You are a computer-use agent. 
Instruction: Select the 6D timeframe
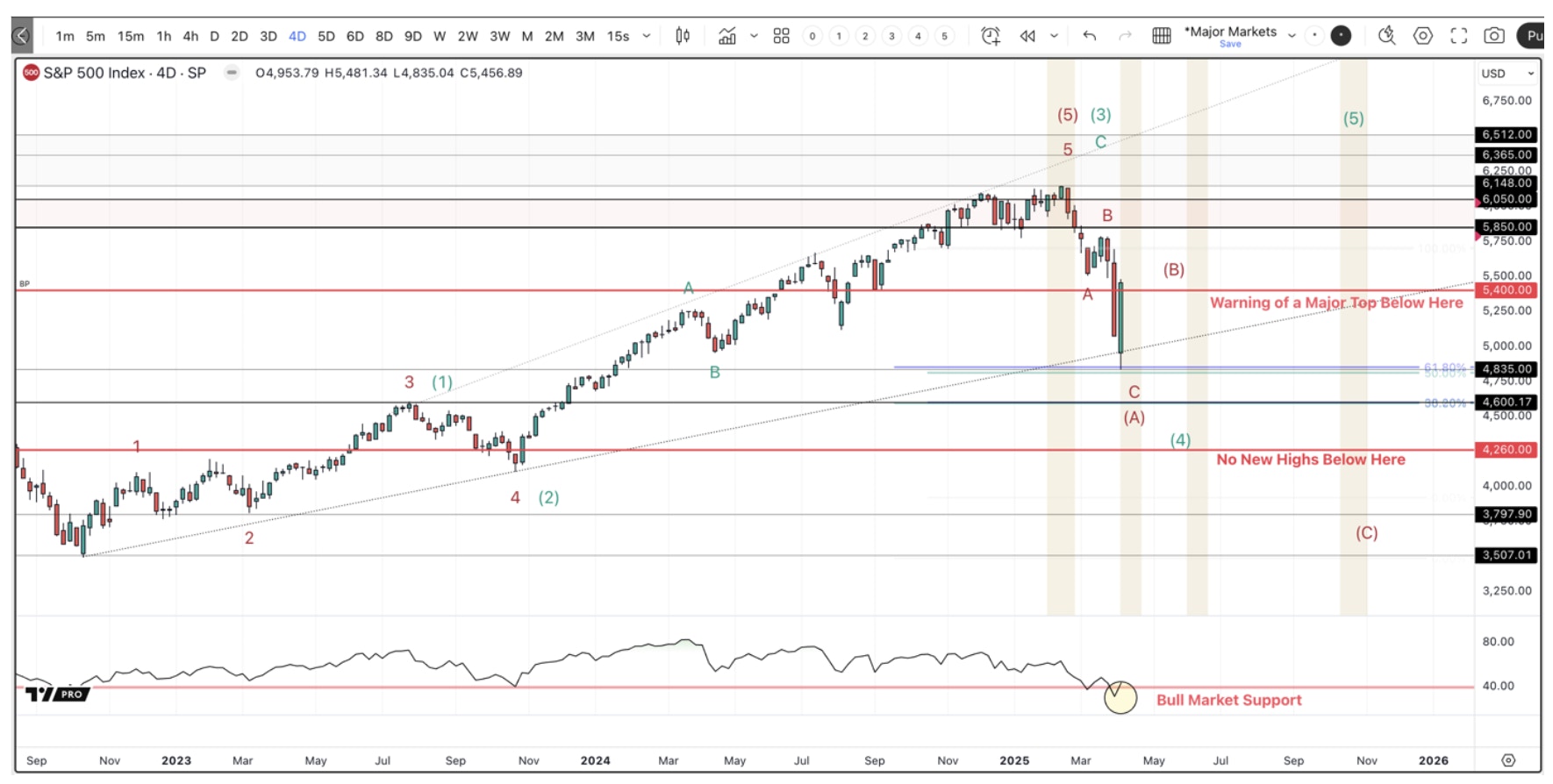click(355, 36)
